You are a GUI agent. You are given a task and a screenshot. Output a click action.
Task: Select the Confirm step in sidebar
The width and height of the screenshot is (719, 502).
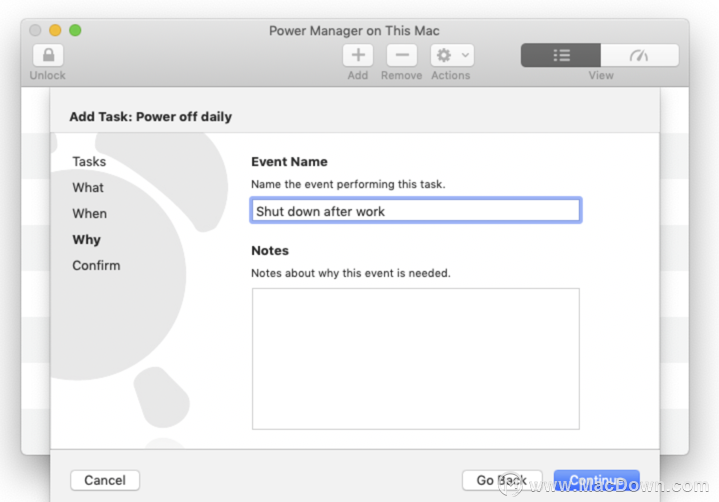[x=96, y=265]
